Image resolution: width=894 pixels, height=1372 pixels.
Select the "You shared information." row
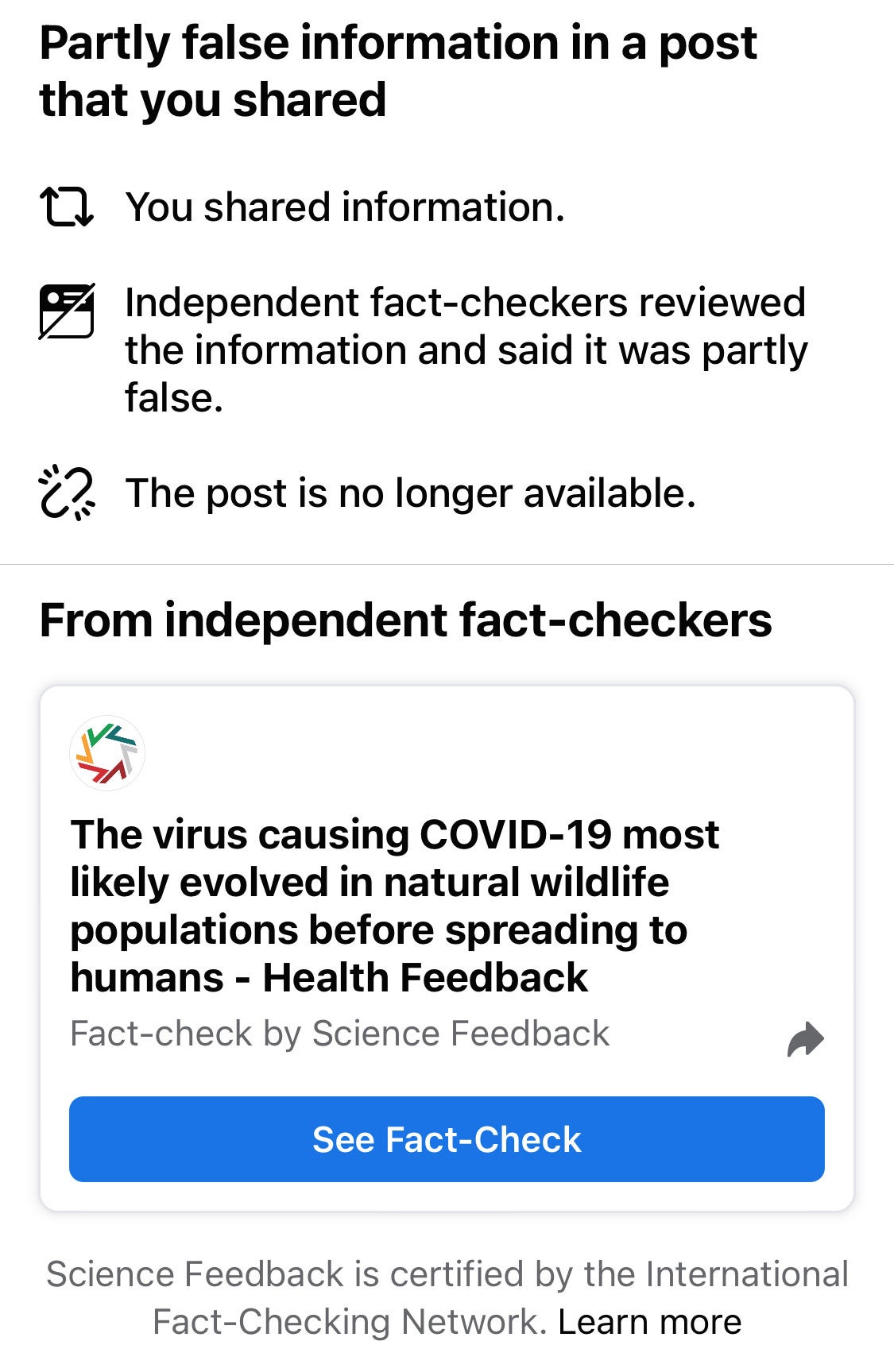coord(345,207)
